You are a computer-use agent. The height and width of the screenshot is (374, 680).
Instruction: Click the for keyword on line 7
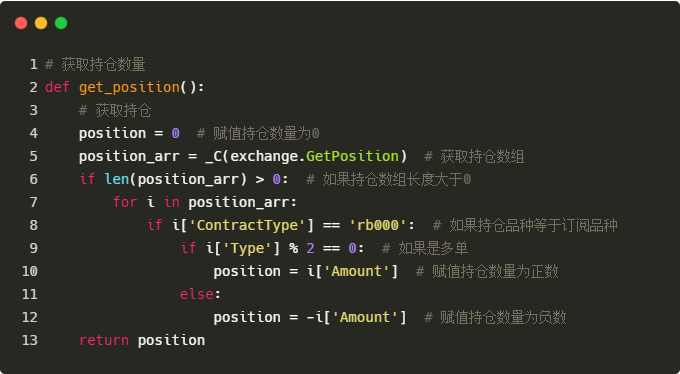[x=125, y=202]
